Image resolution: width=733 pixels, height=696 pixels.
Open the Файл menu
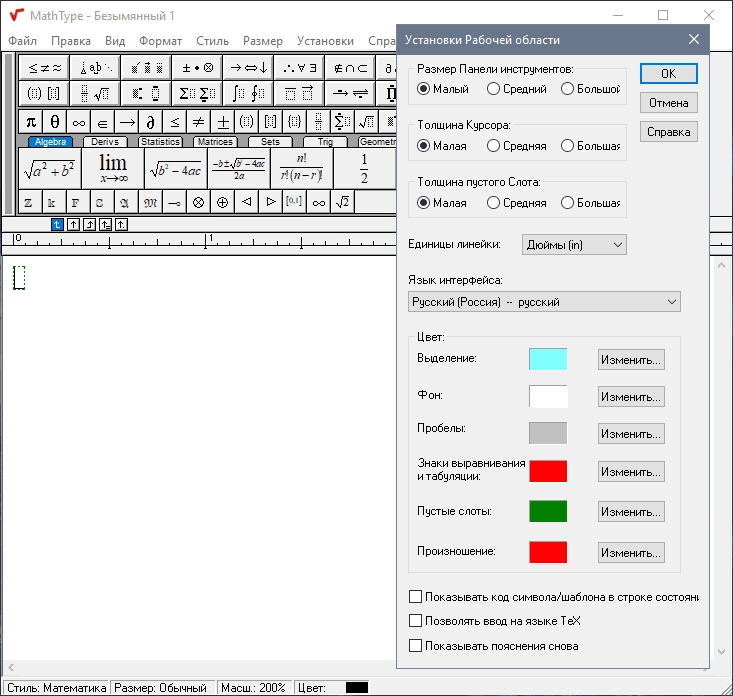22,41
